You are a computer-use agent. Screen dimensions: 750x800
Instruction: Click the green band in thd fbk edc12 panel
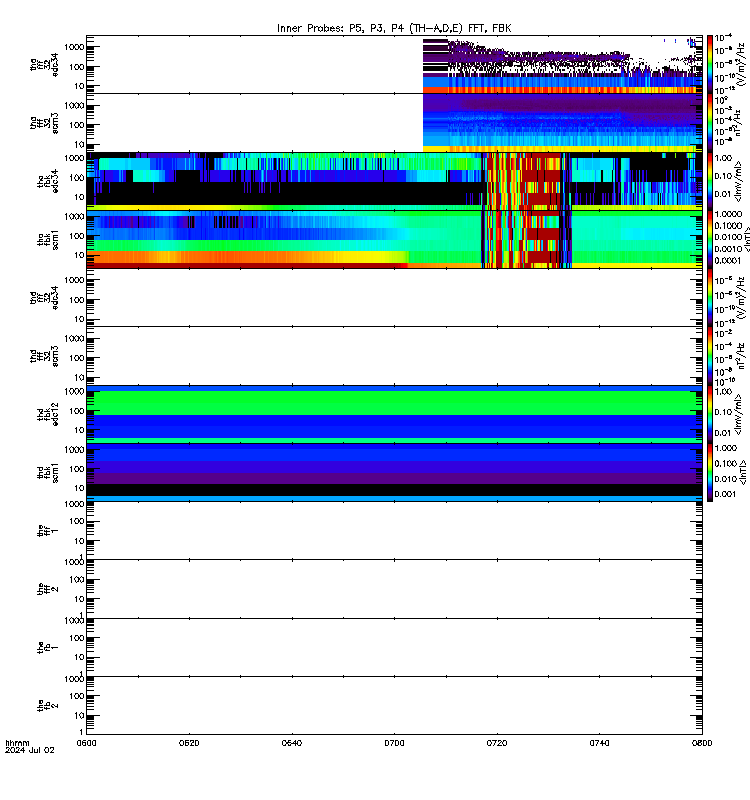click(x=394, y=403)
